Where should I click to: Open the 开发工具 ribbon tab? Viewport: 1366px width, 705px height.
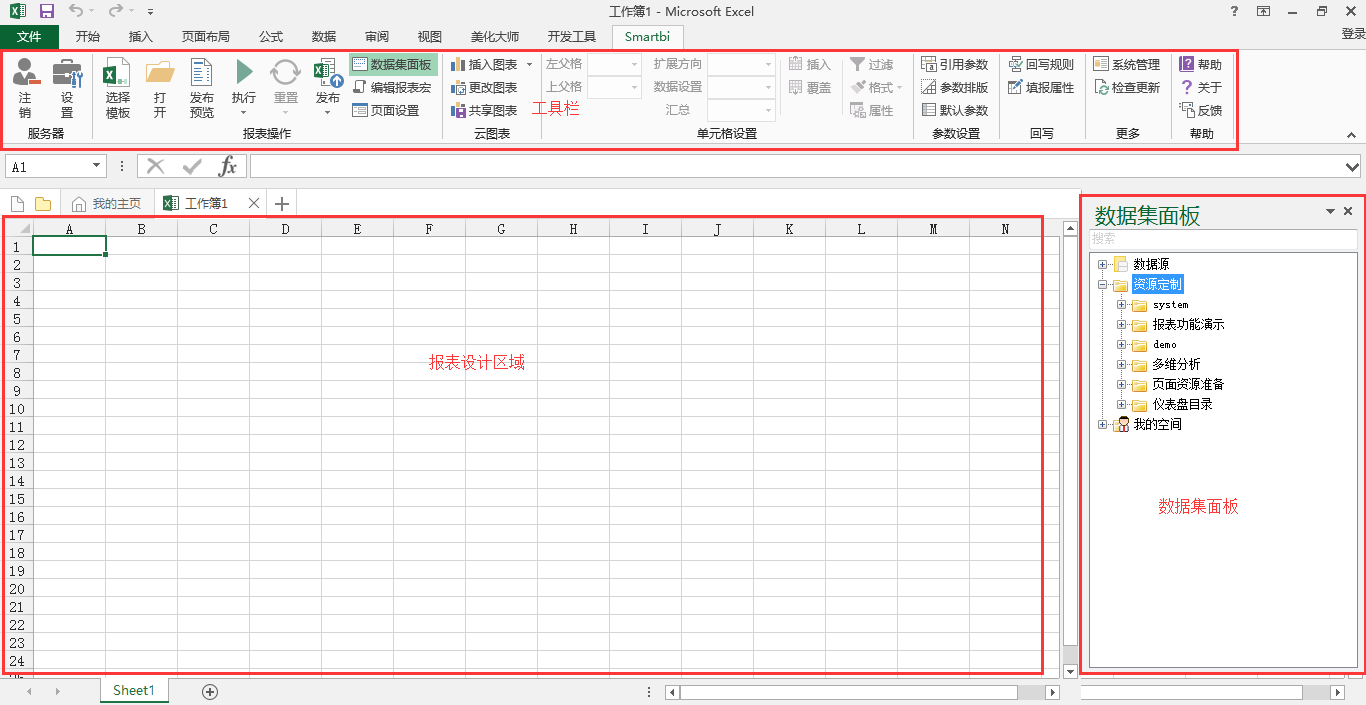(571, 37)
